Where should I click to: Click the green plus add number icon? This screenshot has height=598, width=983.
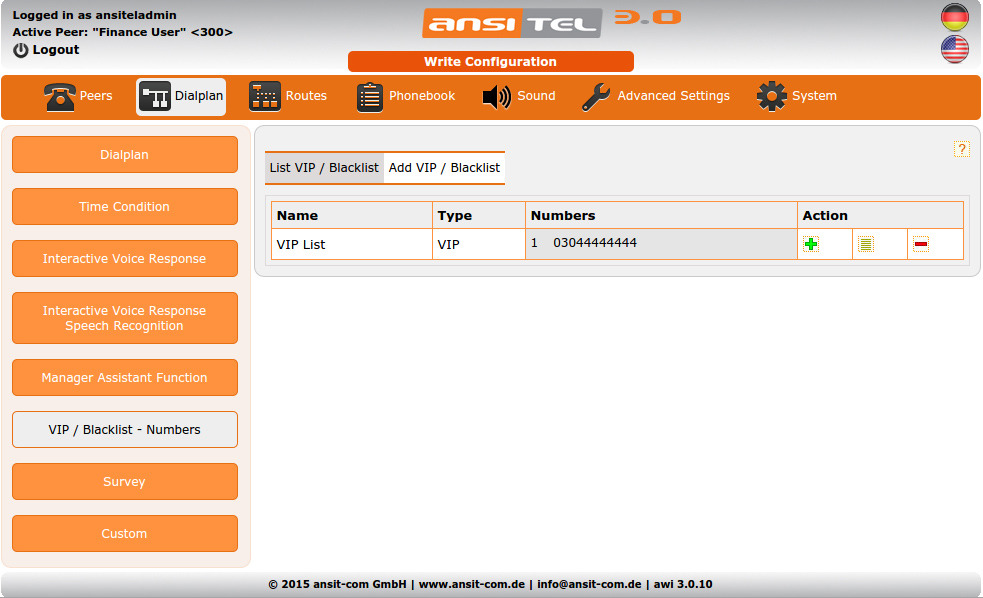click(x=811, y=244)
